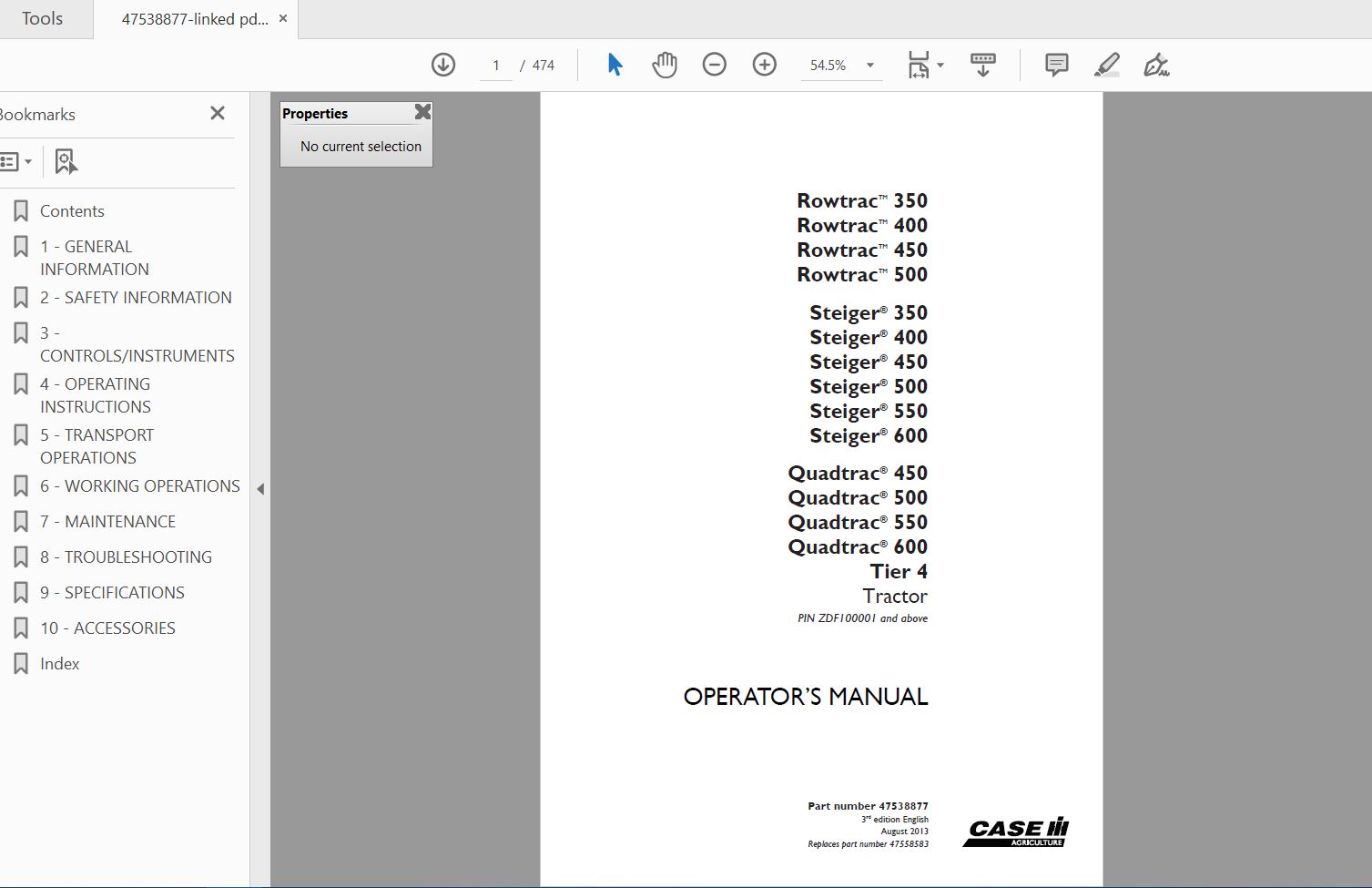The height and width of the screenshot is (888, 1372).
Task: Select the 47538877-linked pdf document tab
Action: tap(194, 19)
